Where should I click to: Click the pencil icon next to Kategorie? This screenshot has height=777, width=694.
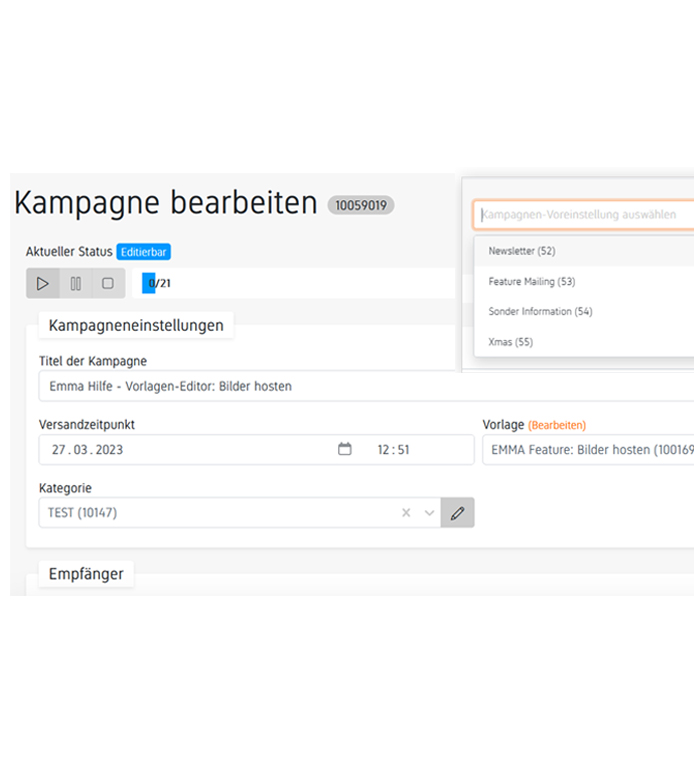point(457,513)
